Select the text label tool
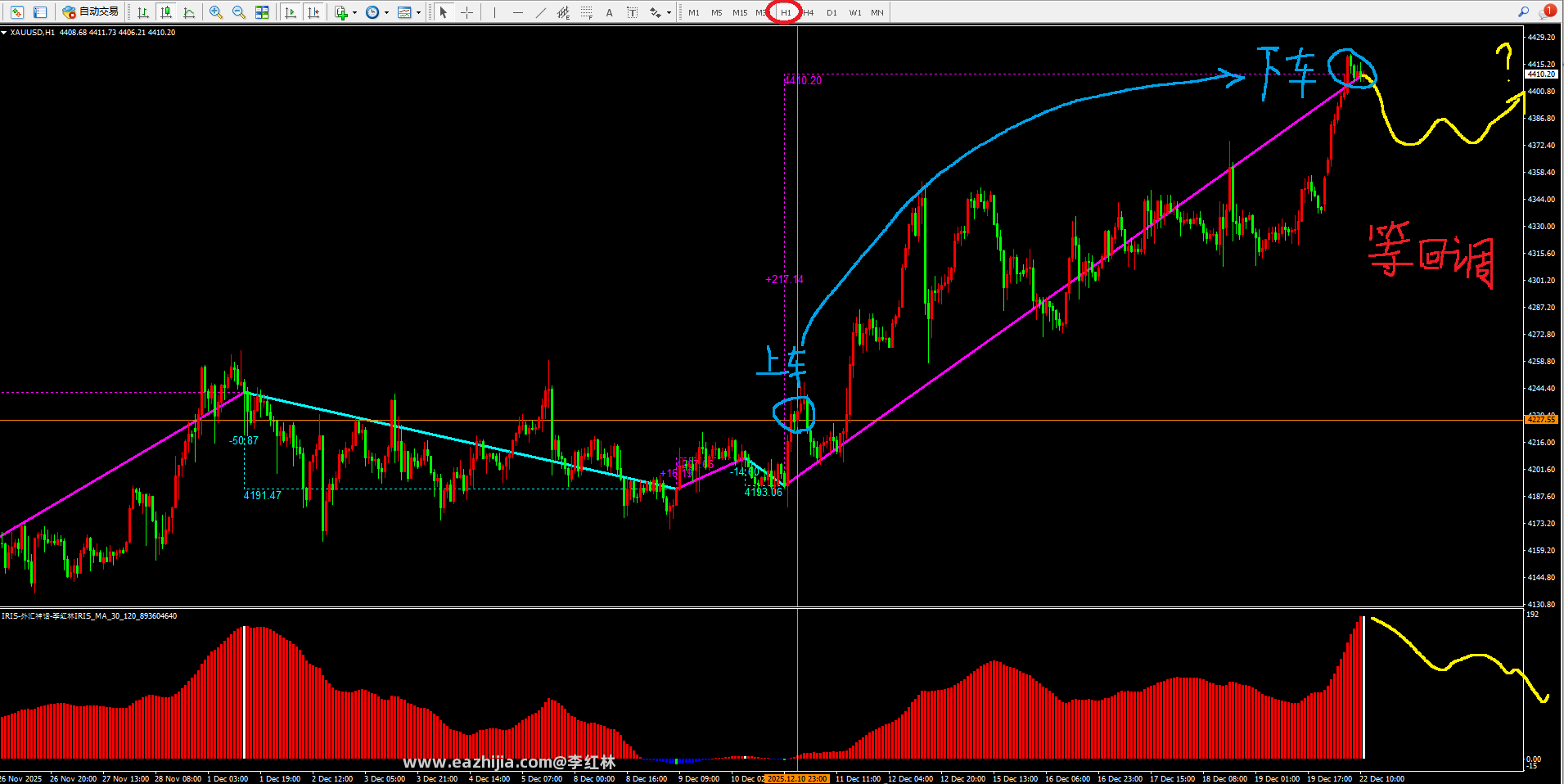The height and width of the screenshot is (784, 1564). tap(632, 12)
